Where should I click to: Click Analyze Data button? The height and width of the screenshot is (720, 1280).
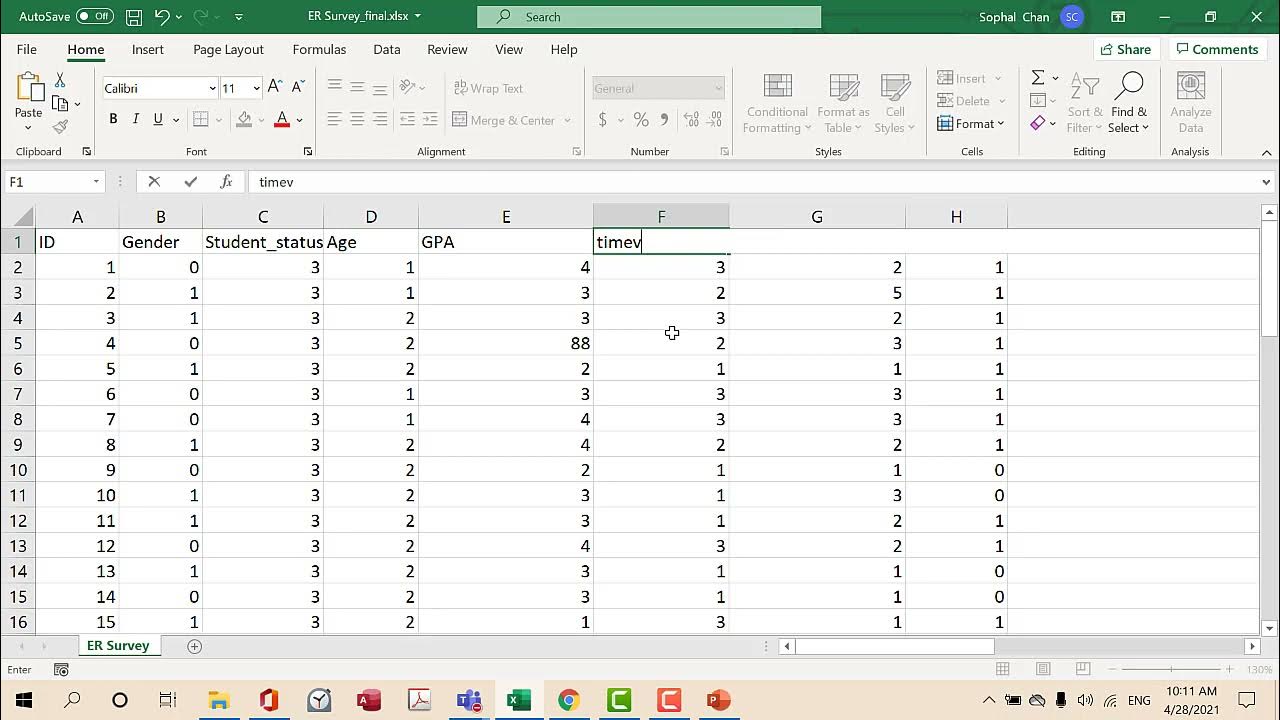[x=1190, y=103]
